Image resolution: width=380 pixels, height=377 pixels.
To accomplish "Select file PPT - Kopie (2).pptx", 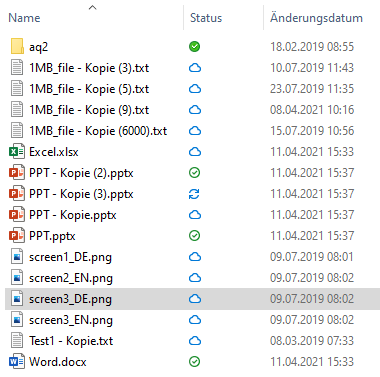I will coord(81,173).
